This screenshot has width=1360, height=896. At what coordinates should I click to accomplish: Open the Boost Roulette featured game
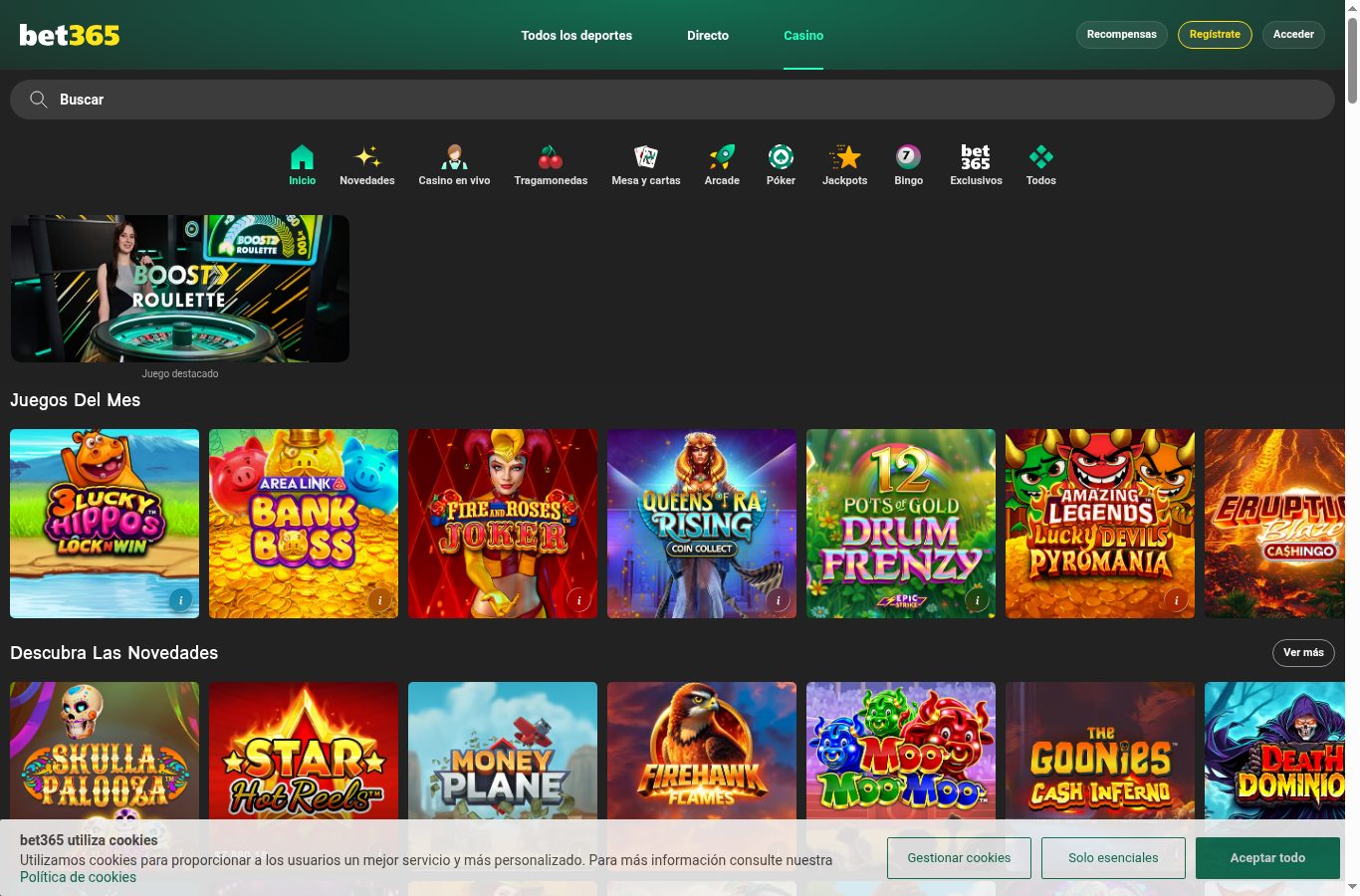(x=180, y=289)
